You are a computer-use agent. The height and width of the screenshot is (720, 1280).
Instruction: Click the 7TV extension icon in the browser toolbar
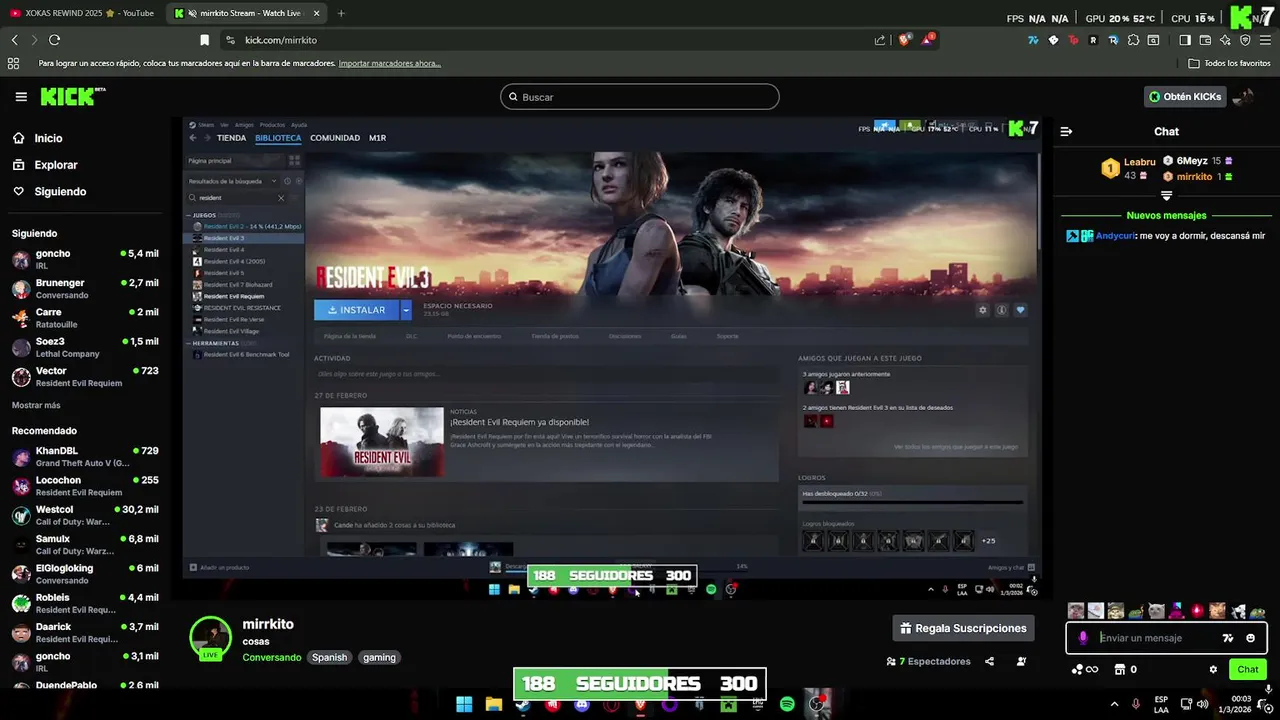pyautogui.click(x=1033, y=40)
